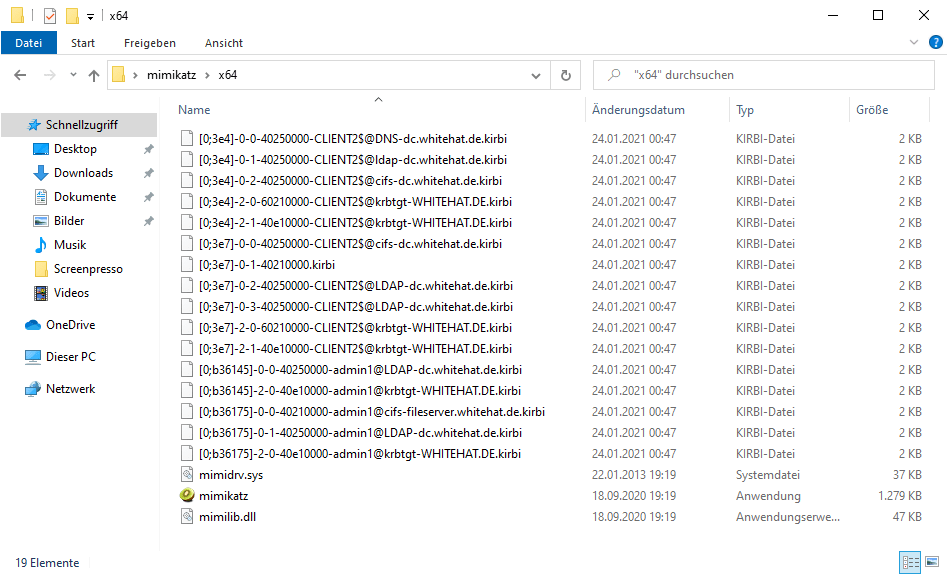Click the mimikatz breadcrumb in address bar
The height and width of the screenshot is (575, 948).
pyautogui.click(x=172, y=75)
